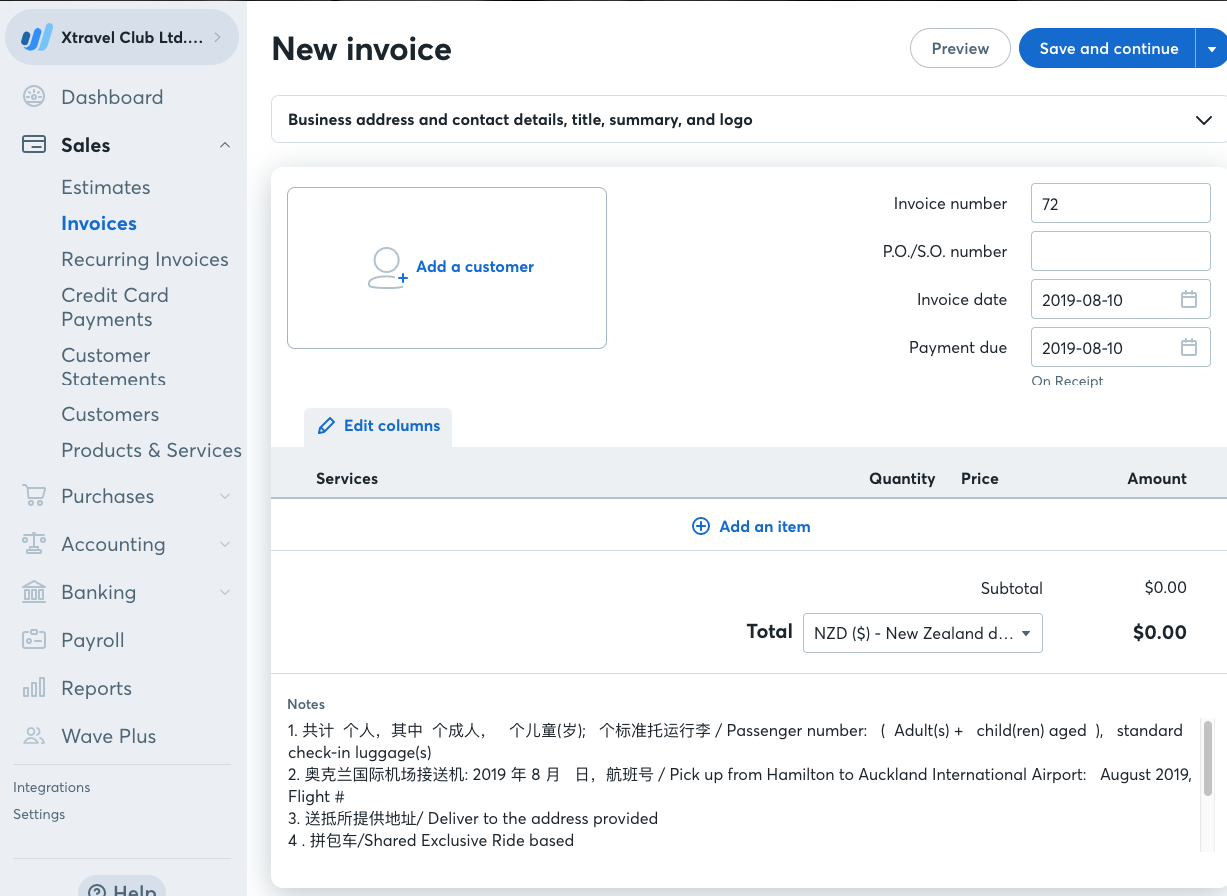Click the Sales card icon
This screenshot has width=1227, height=896.
click(34, 145)
